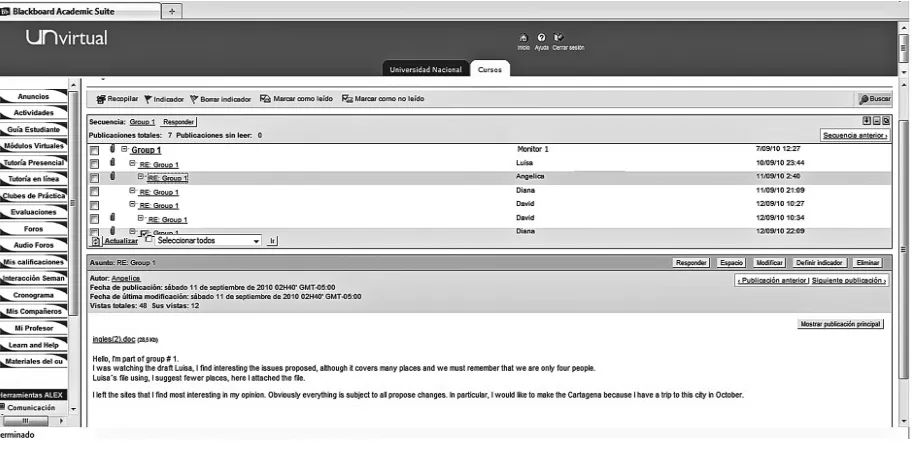Click the pop-out icon in the Secuencia panel
Screen dimensions: 916x452
coord(886,121)
